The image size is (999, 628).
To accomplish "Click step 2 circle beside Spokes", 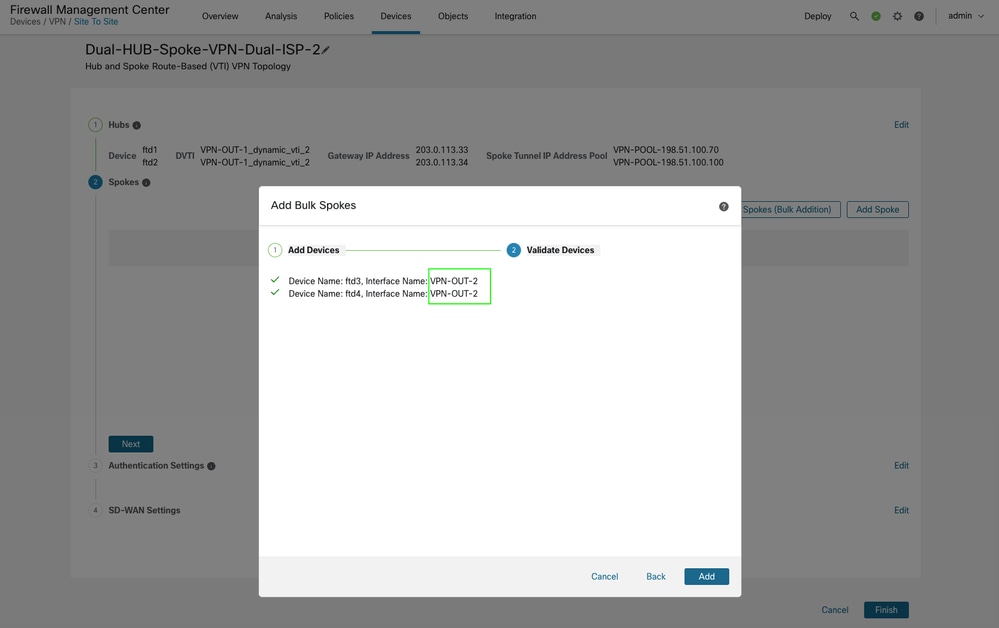I will pyautogui.click(x=95, y=182).
